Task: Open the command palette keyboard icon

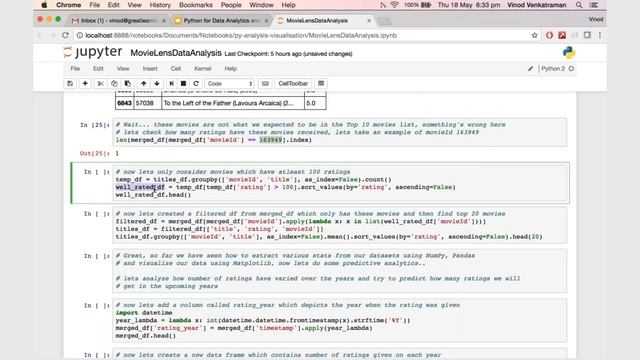Action: click(x=265, y=83)
